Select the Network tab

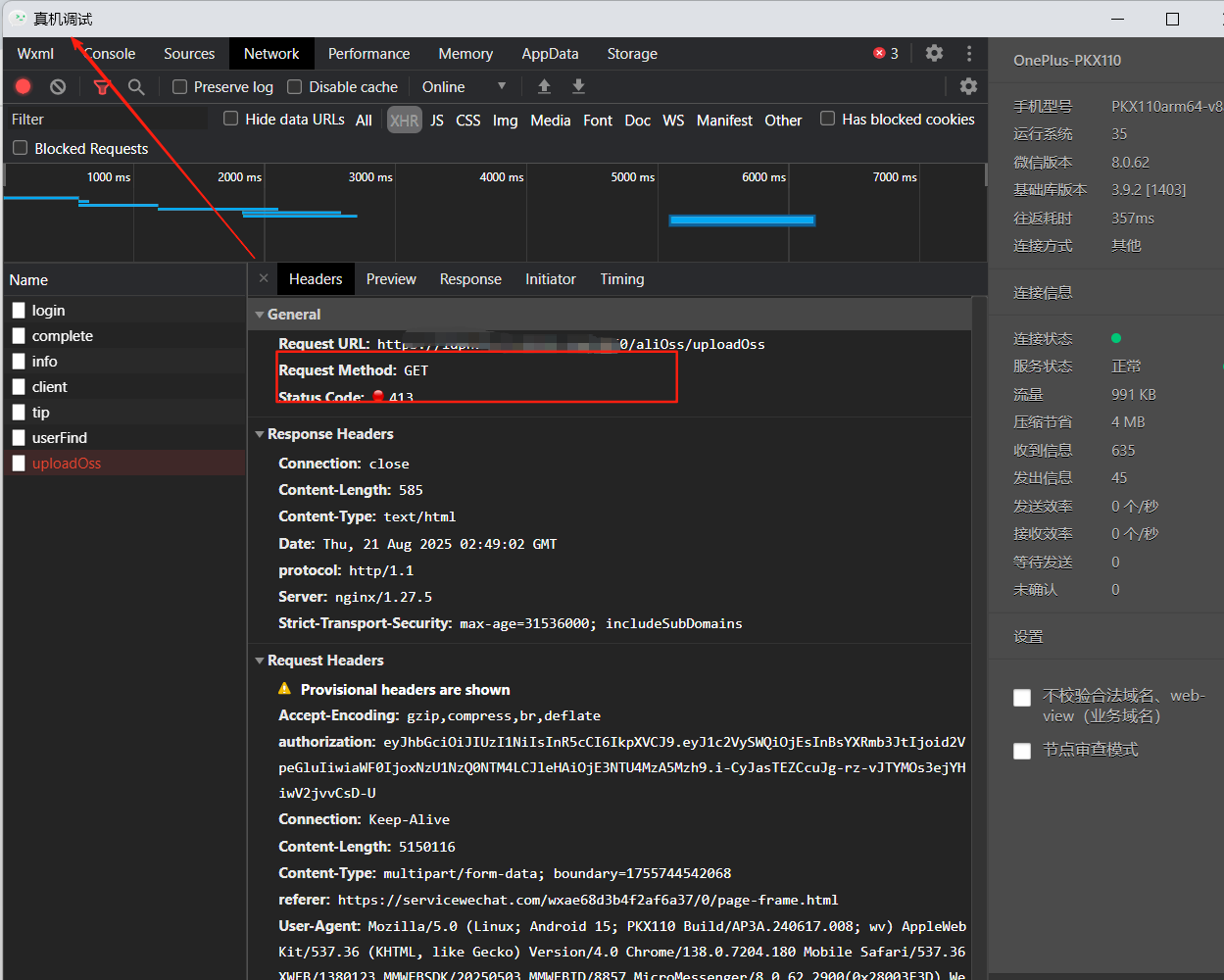pos(271,54)
